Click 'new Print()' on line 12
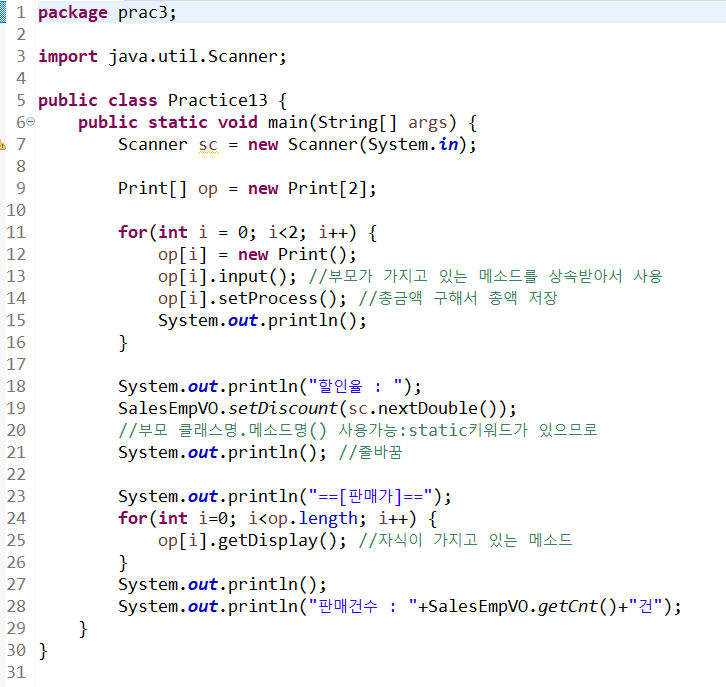The image size is (726, 687). click(293, 255)
